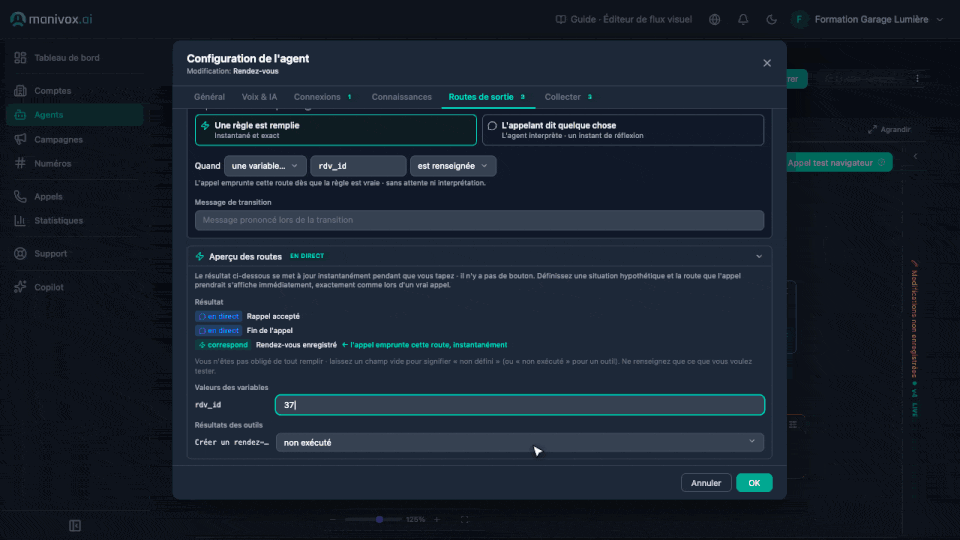Open the Agents sidebar section
The height and width of the screenshot is (540, 960).
75,114
